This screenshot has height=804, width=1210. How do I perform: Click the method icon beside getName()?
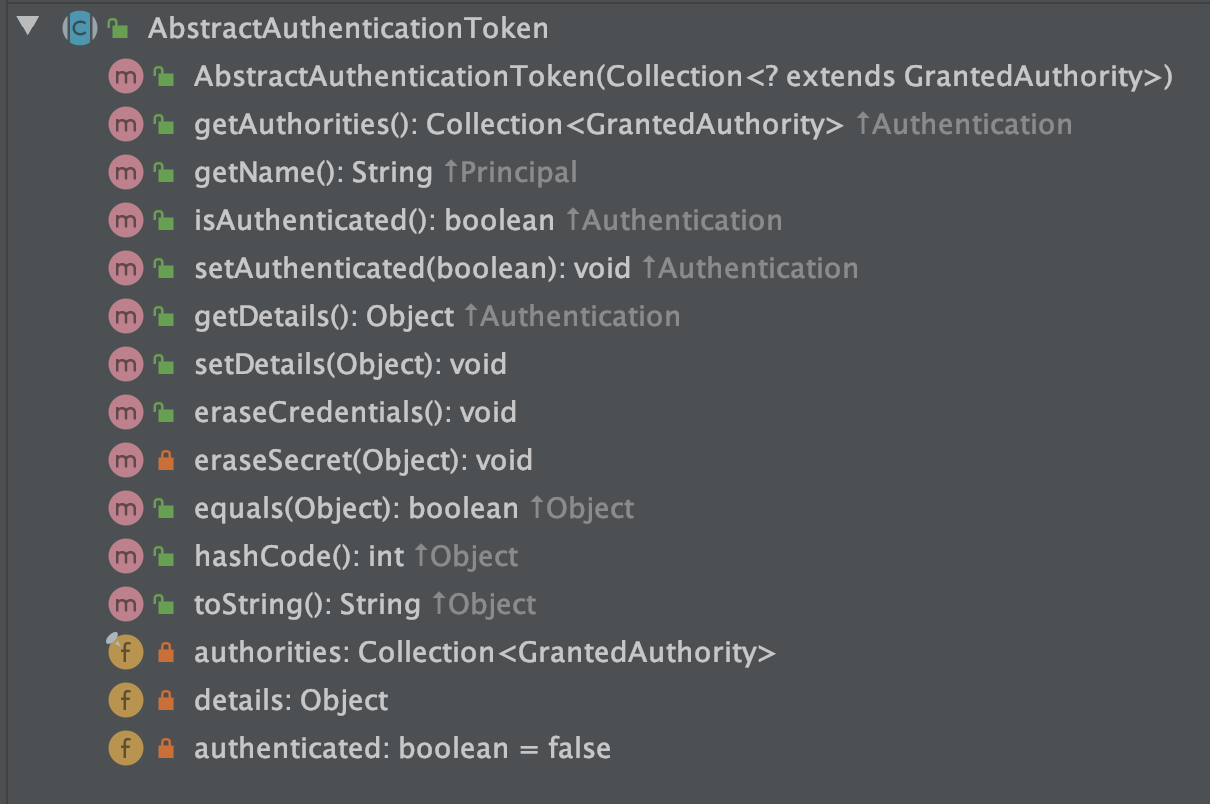[x=124, y=173]
